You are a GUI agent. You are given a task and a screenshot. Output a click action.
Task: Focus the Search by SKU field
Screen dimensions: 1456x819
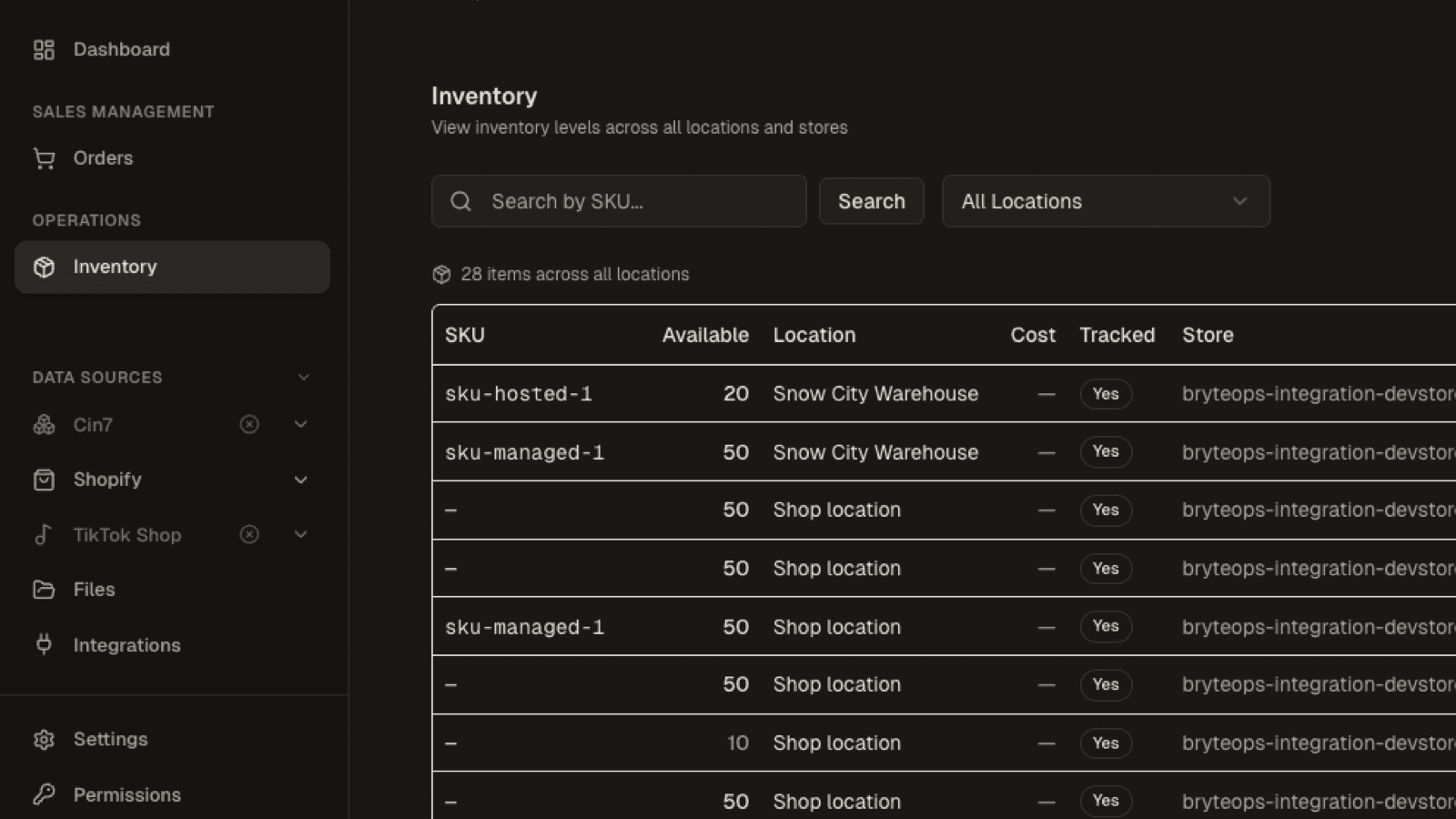coord(619,201)
